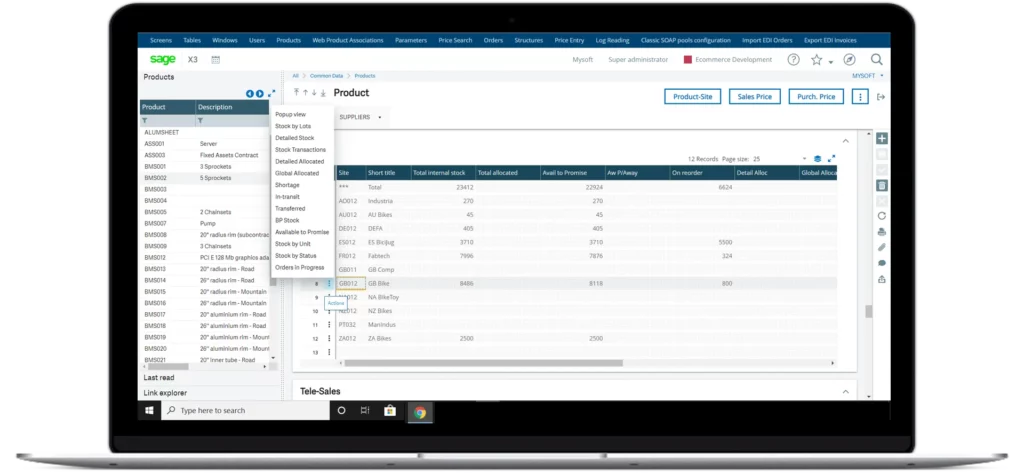1024x473 pixels.
Task: Open the Page size dropdown
Action: [804, 159]
